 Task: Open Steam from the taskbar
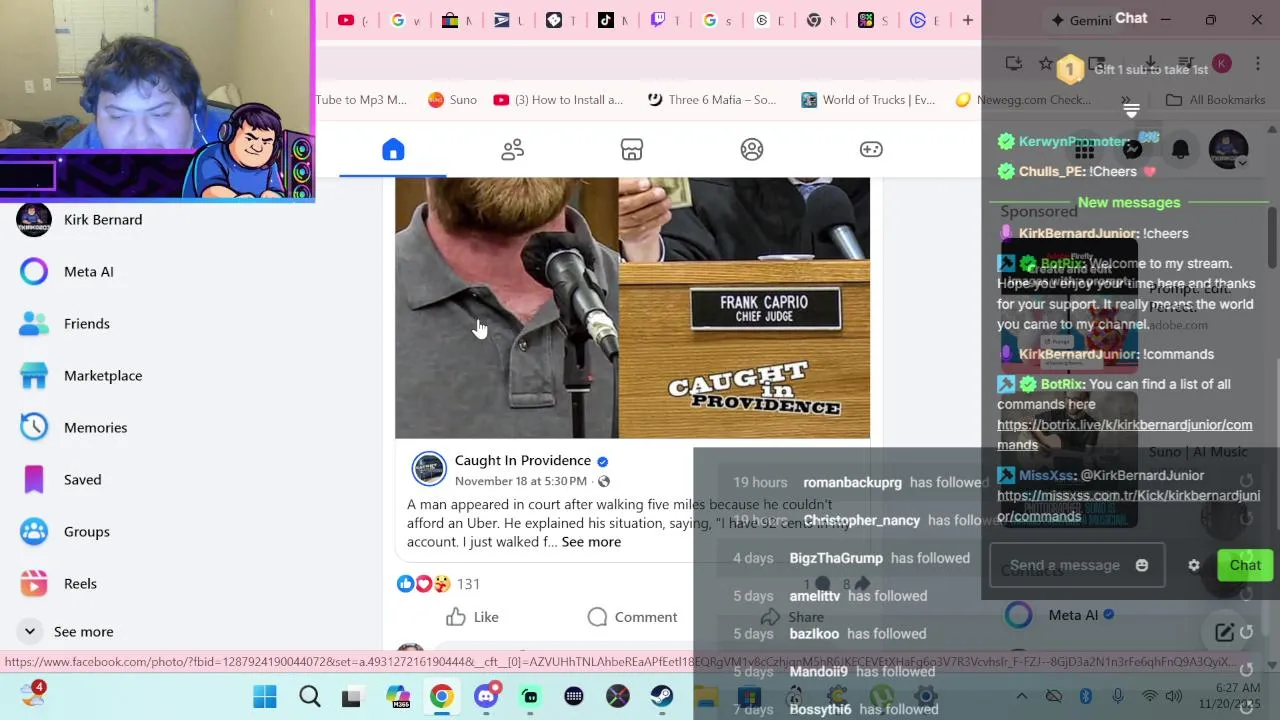pyautogui.click(x=662, y=697)
